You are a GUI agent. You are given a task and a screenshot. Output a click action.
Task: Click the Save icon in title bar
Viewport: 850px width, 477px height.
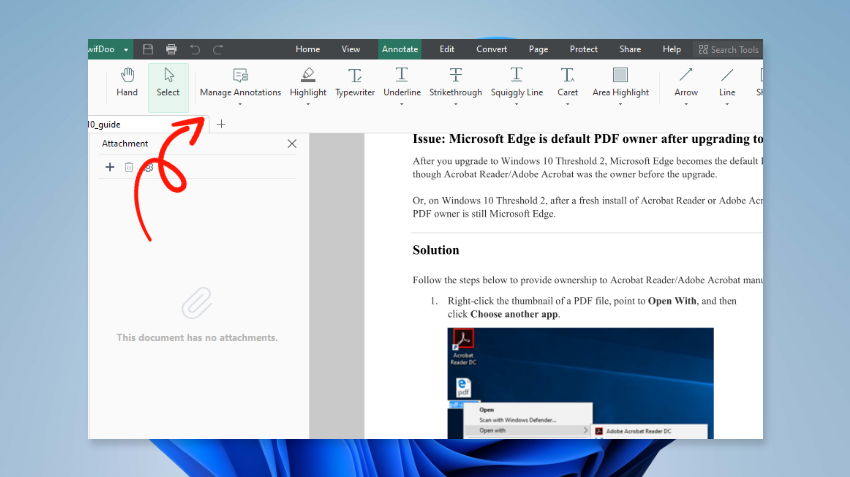(x=147, y=49)
